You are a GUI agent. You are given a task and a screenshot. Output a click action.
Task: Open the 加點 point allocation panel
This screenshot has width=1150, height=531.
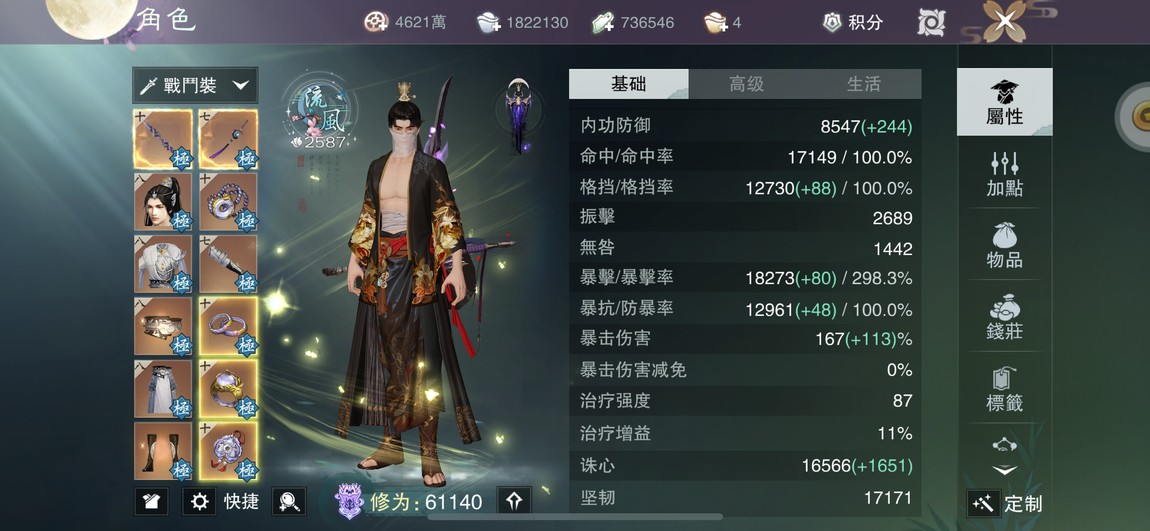coord(1004,174)
